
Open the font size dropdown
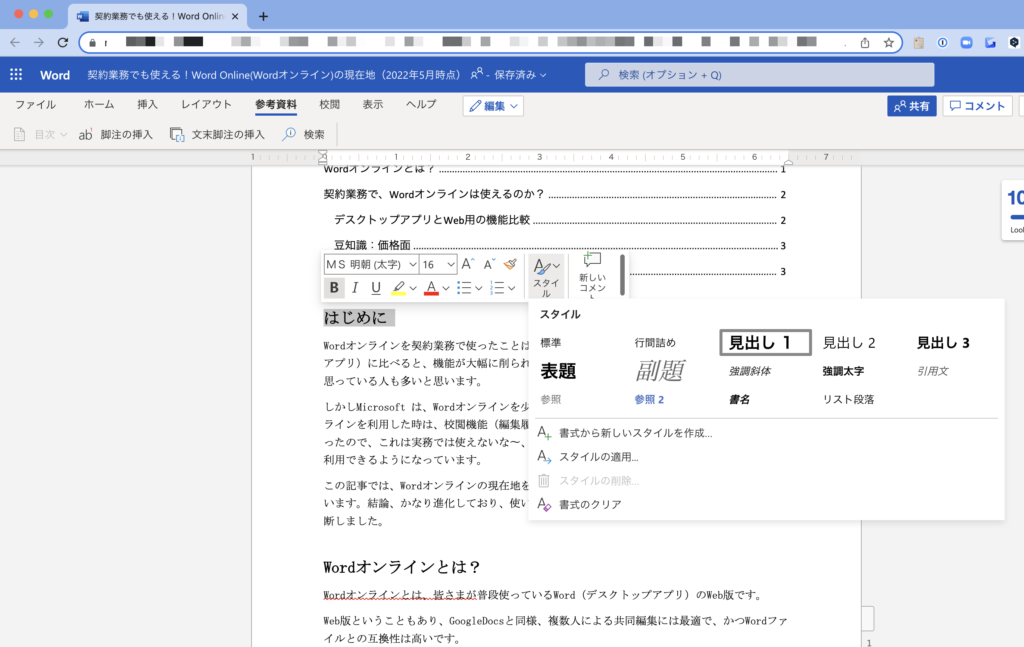(438, 264)
